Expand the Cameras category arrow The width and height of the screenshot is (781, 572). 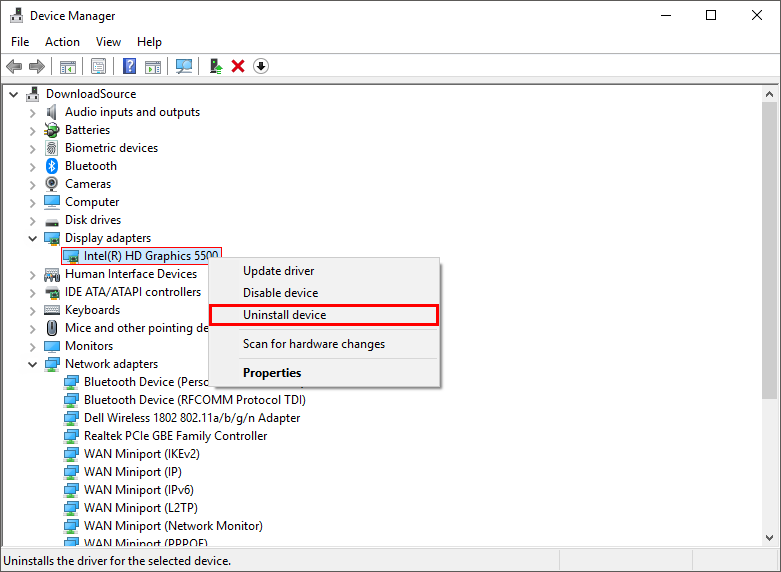33,184
